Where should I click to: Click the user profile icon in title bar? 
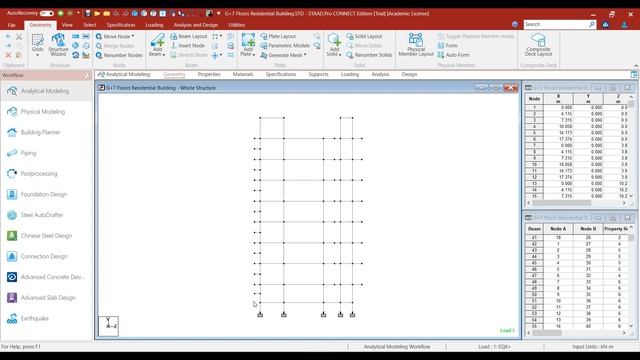[624, 24]
